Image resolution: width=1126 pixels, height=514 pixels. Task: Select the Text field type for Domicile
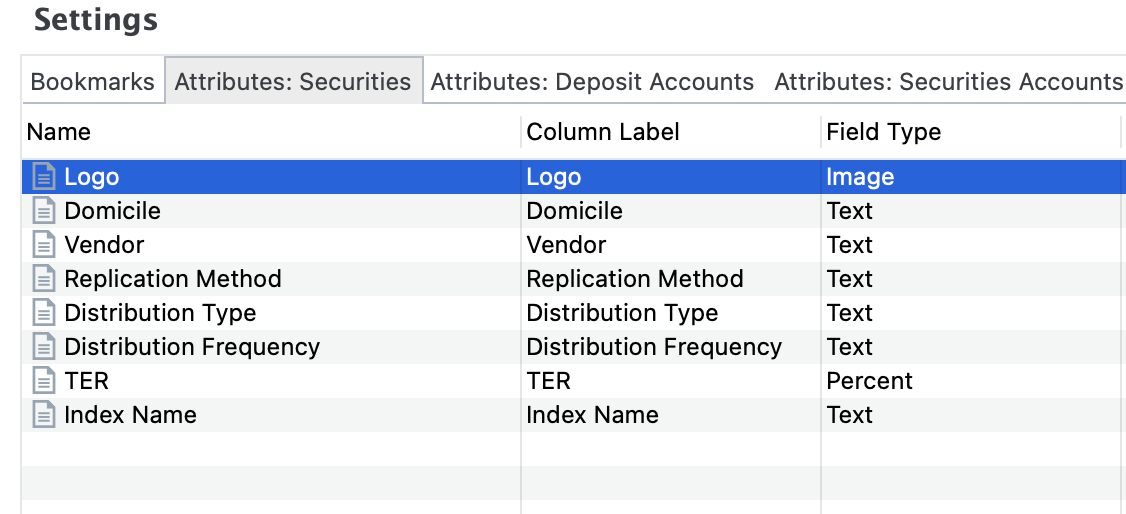(x=850, y=211)
